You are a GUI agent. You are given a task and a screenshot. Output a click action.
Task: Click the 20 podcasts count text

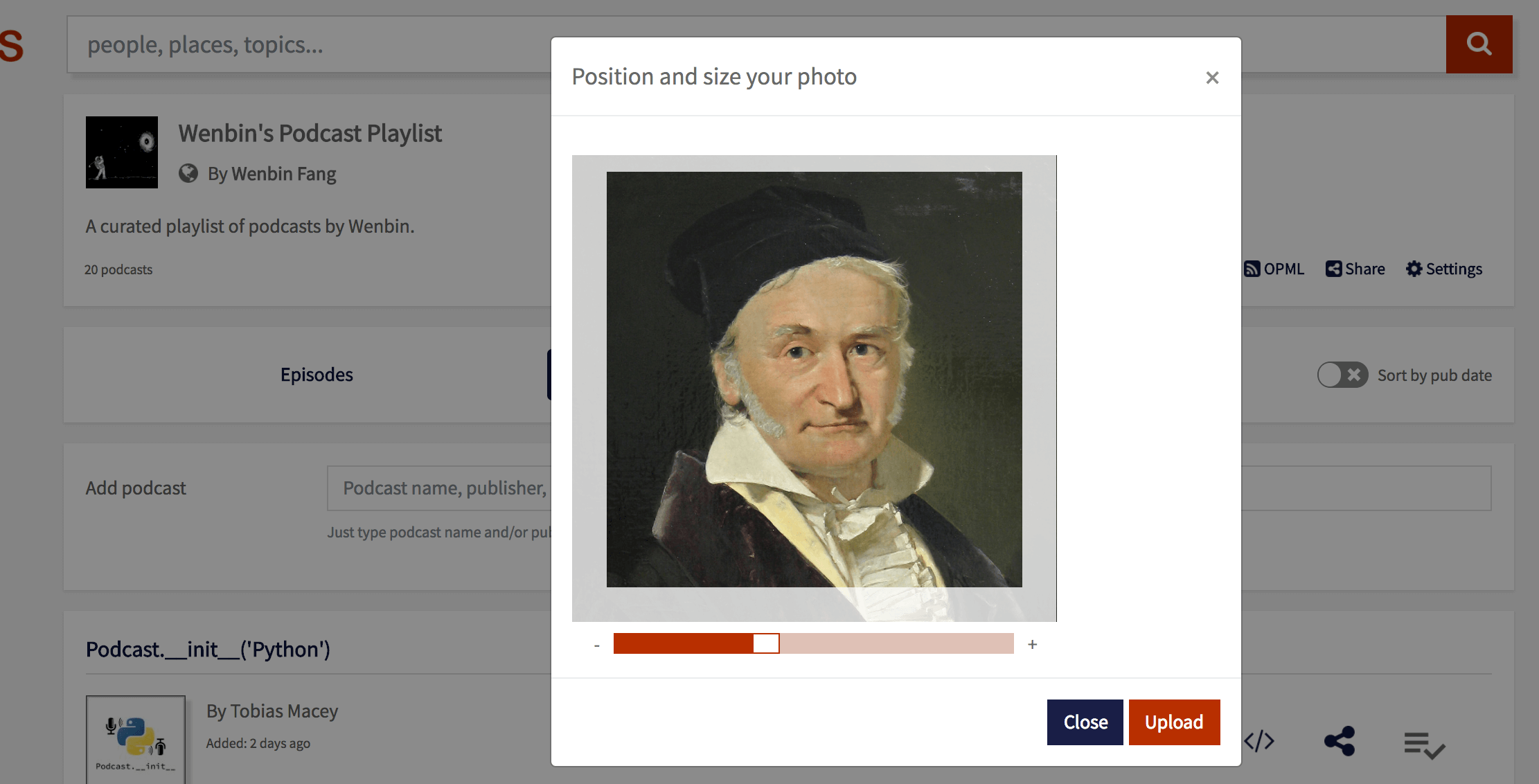click(118, 269)
